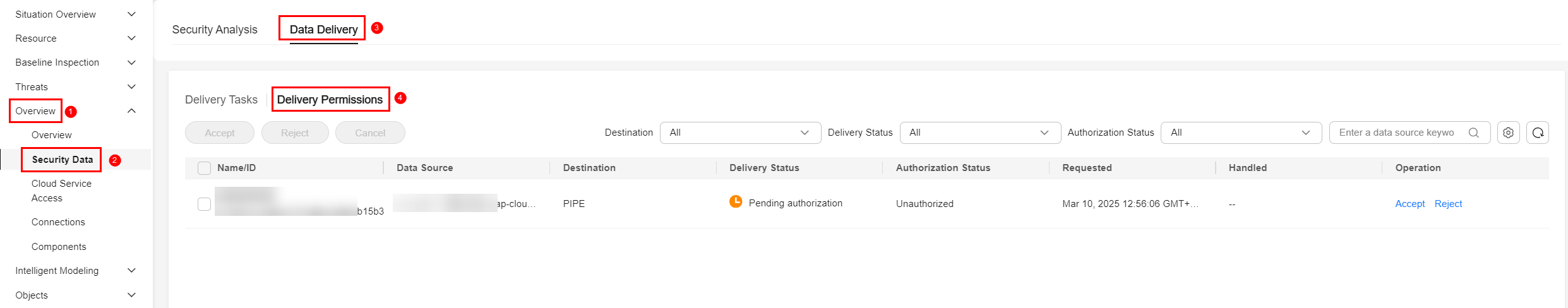Click the table settings gear icon
The image size is (1568, 308).
click(x=1508, y=133)
